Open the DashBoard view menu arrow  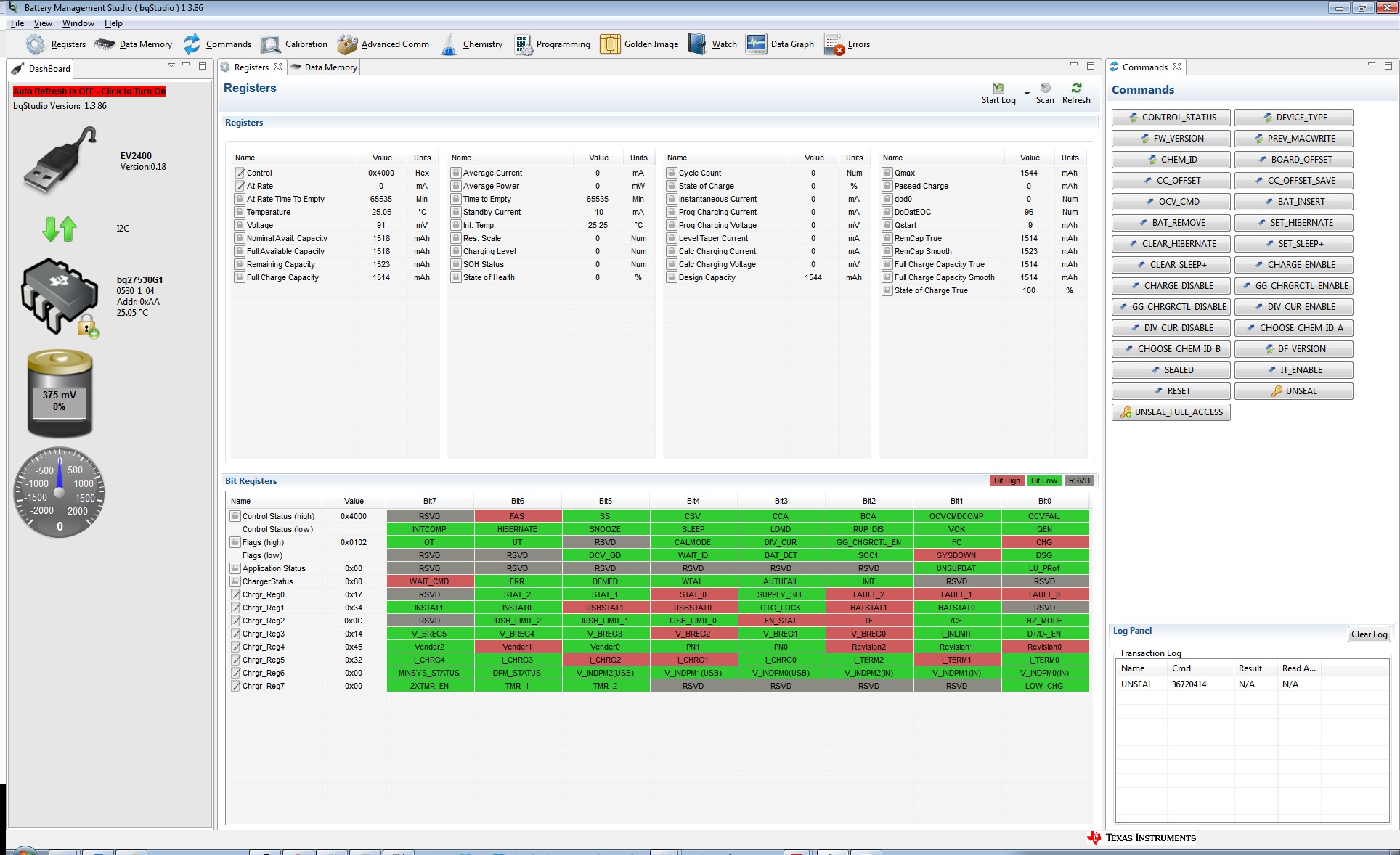coord(171,65)
